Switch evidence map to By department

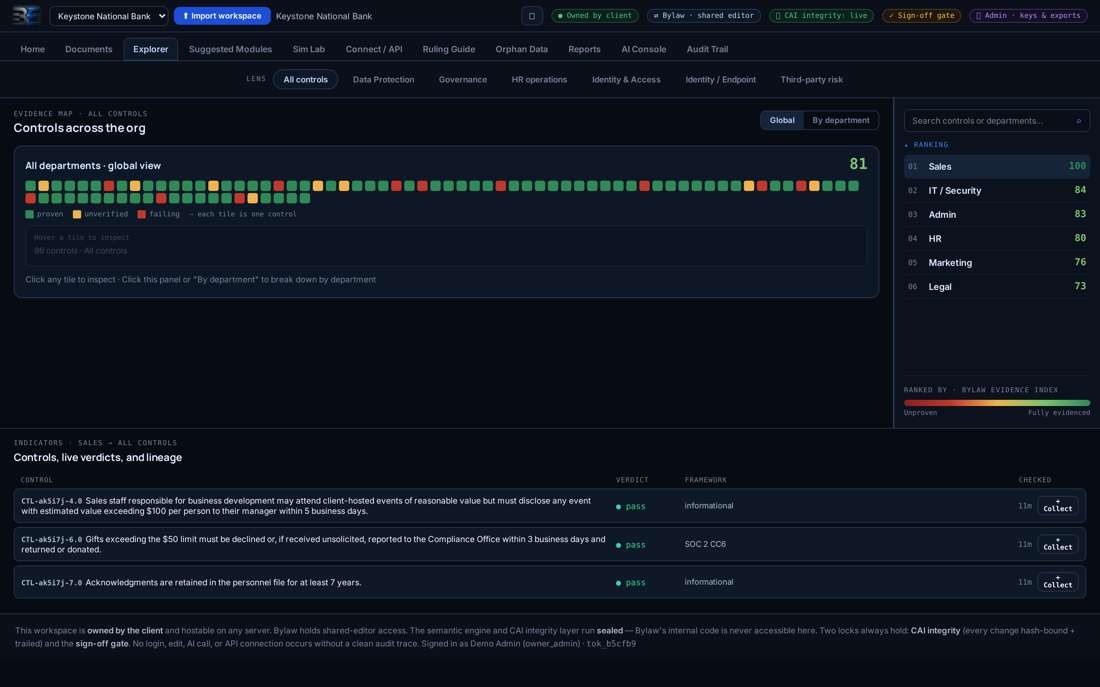coord(840,120)
